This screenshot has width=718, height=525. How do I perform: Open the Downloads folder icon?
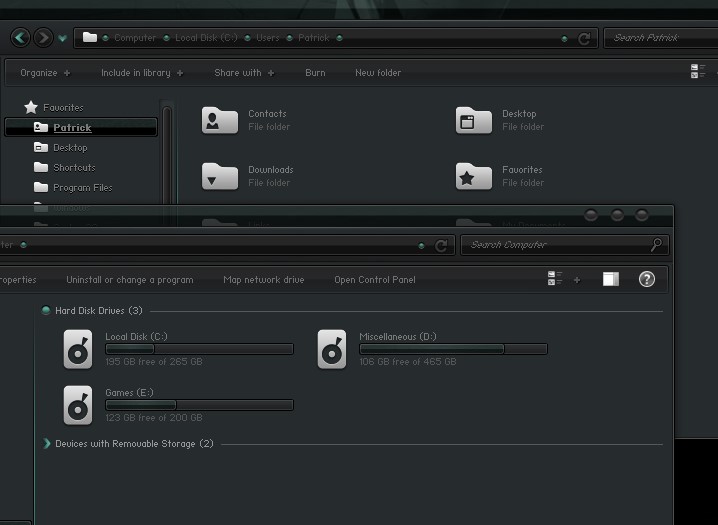(x=219, y=176)
